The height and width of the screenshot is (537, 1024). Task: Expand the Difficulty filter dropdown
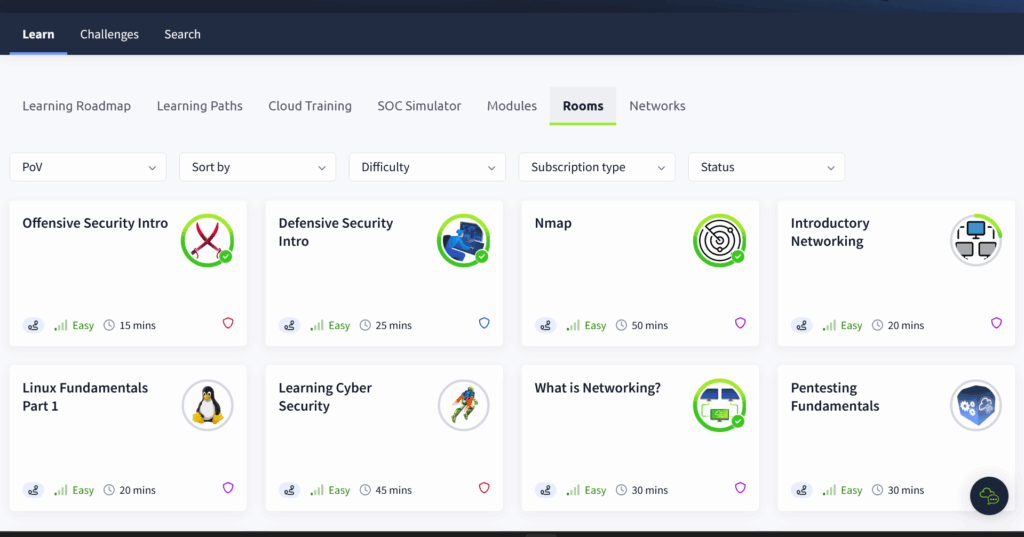(427, 167)
